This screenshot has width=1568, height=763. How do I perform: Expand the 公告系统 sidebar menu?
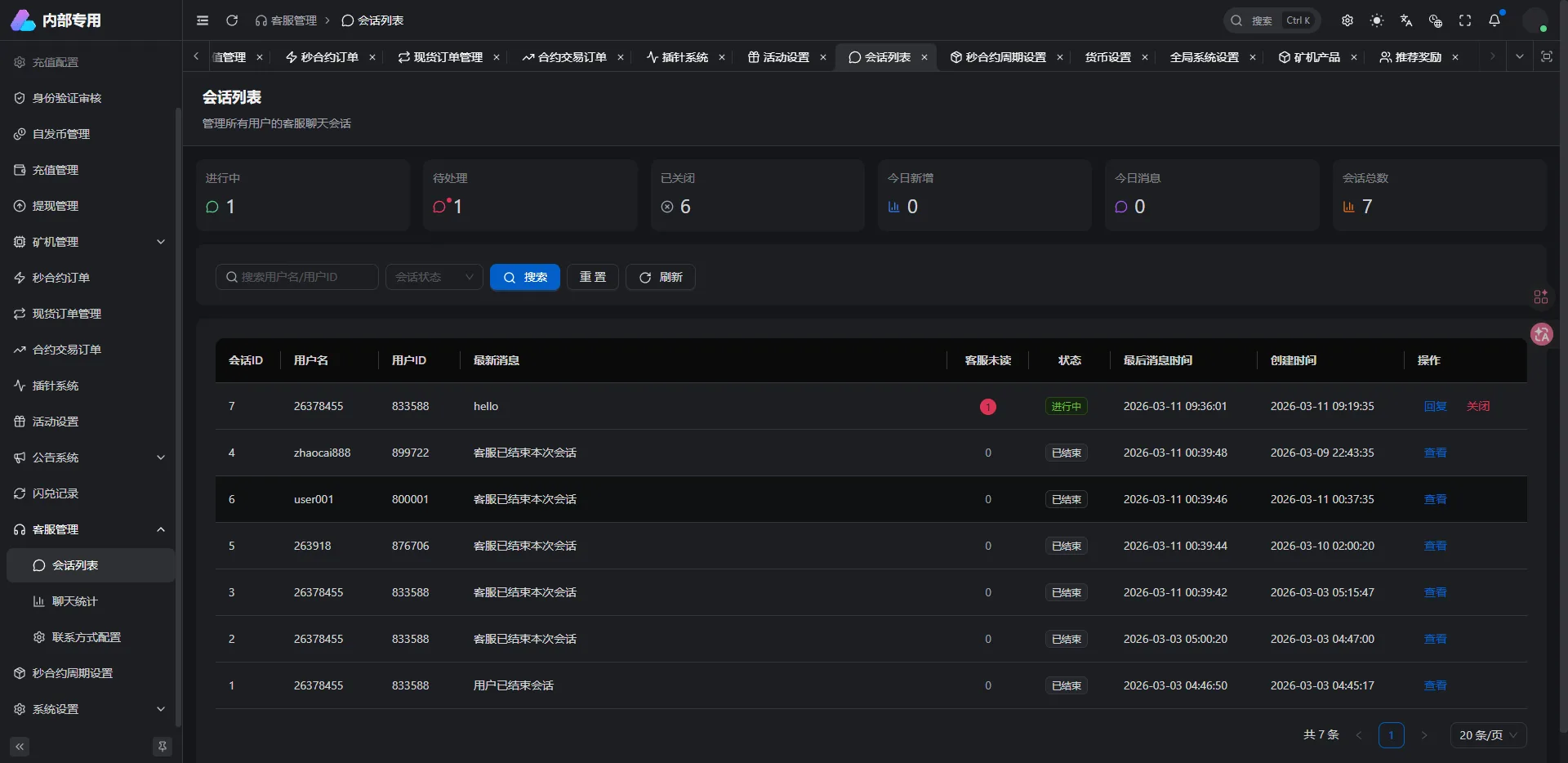tap(90, 457)
